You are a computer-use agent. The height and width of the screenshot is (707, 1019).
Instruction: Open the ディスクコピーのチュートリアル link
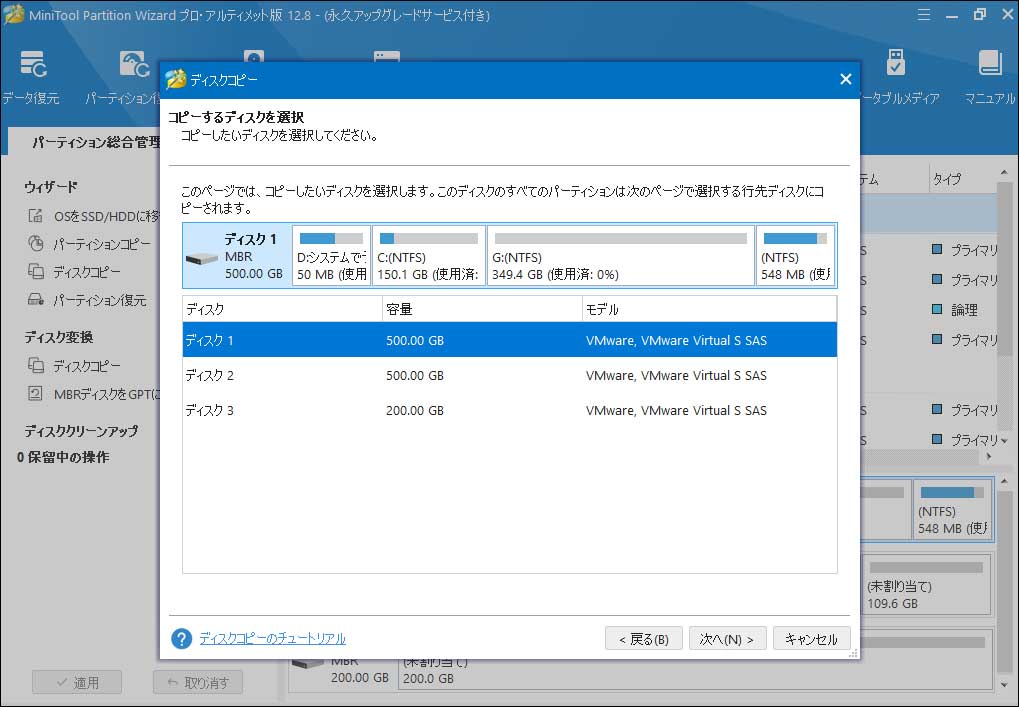(272, 639)
